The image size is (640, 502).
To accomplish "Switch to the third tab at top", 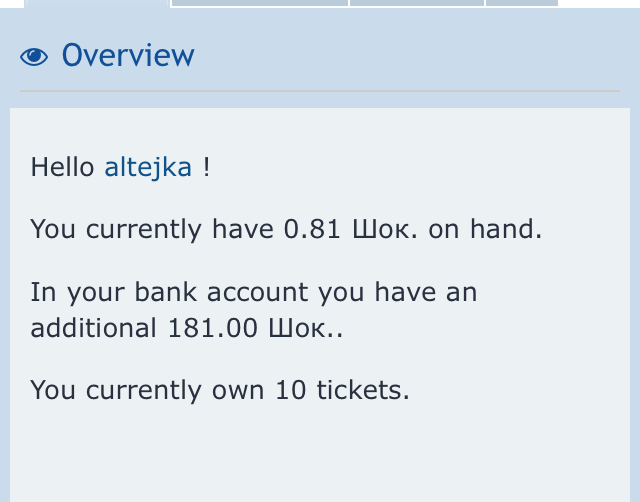I will (x=417, y=3).
